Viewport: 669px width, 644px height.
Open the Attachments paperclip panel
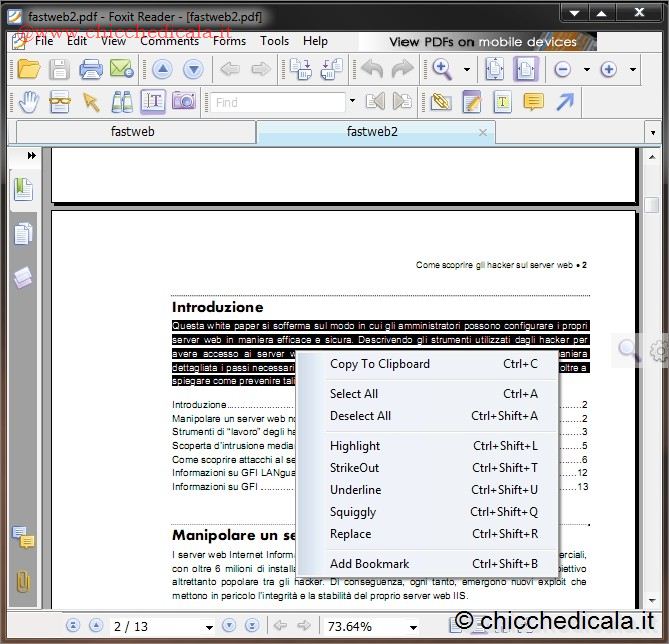[x=23, y=581]
